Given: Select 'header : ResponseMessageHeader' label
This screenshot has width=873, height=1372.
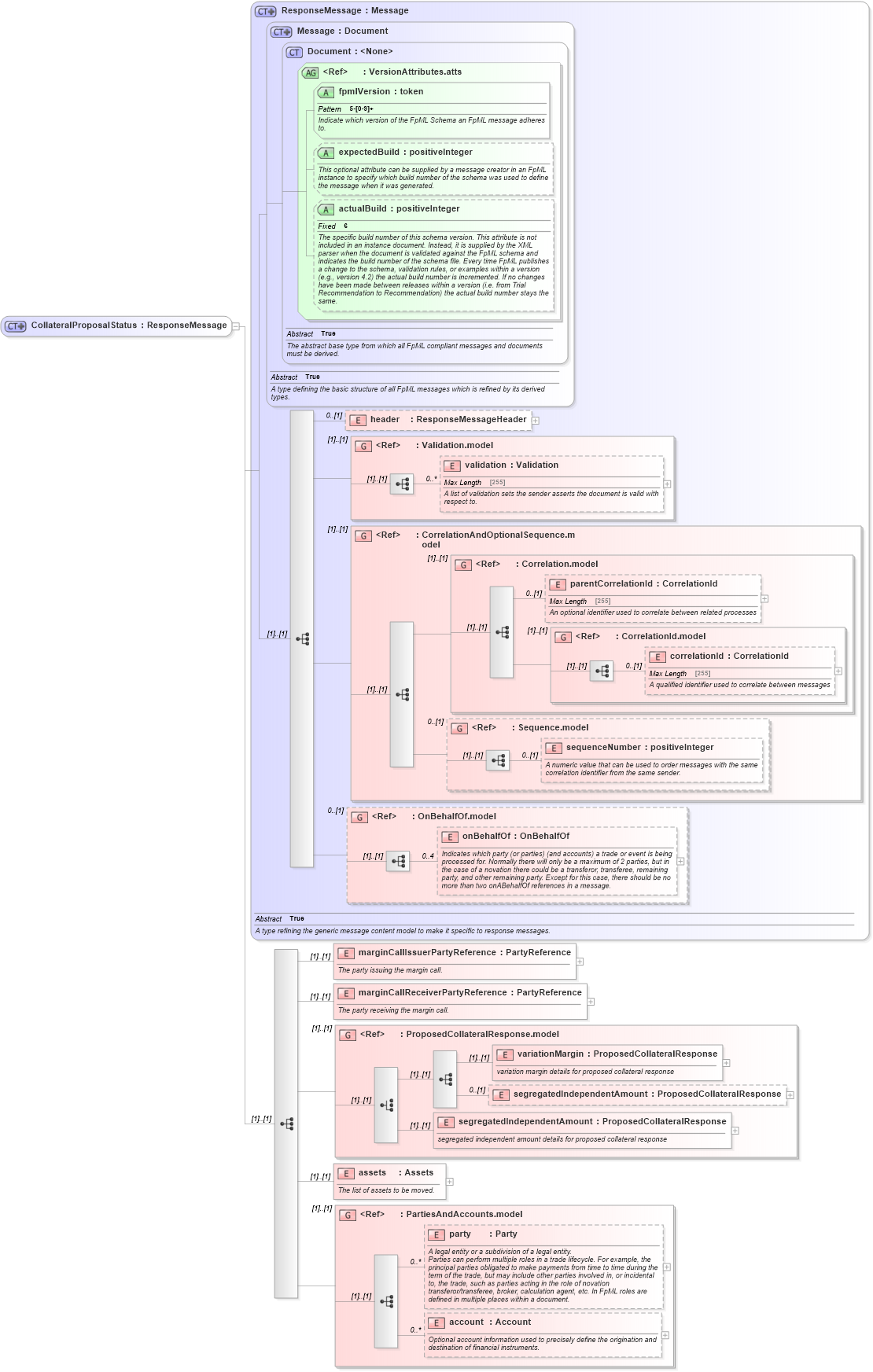Looking at the screenshot, I should 448,420.
